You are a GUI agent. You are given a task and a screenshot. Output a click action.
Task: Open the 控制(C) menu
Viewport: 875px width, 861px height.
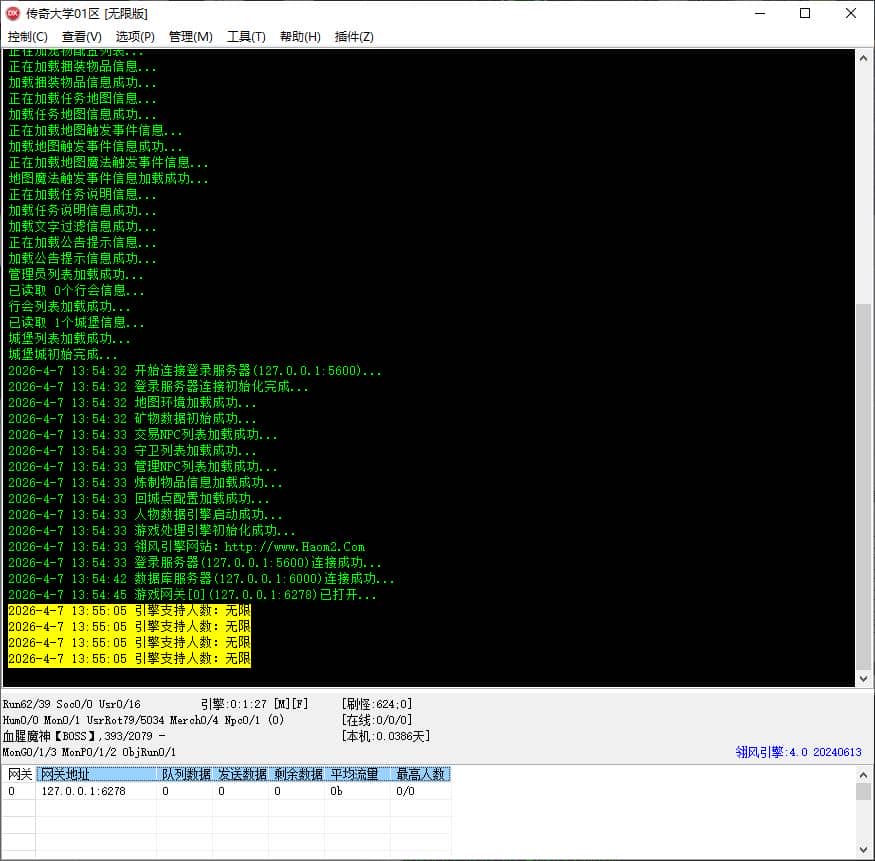tap(27, 37)
